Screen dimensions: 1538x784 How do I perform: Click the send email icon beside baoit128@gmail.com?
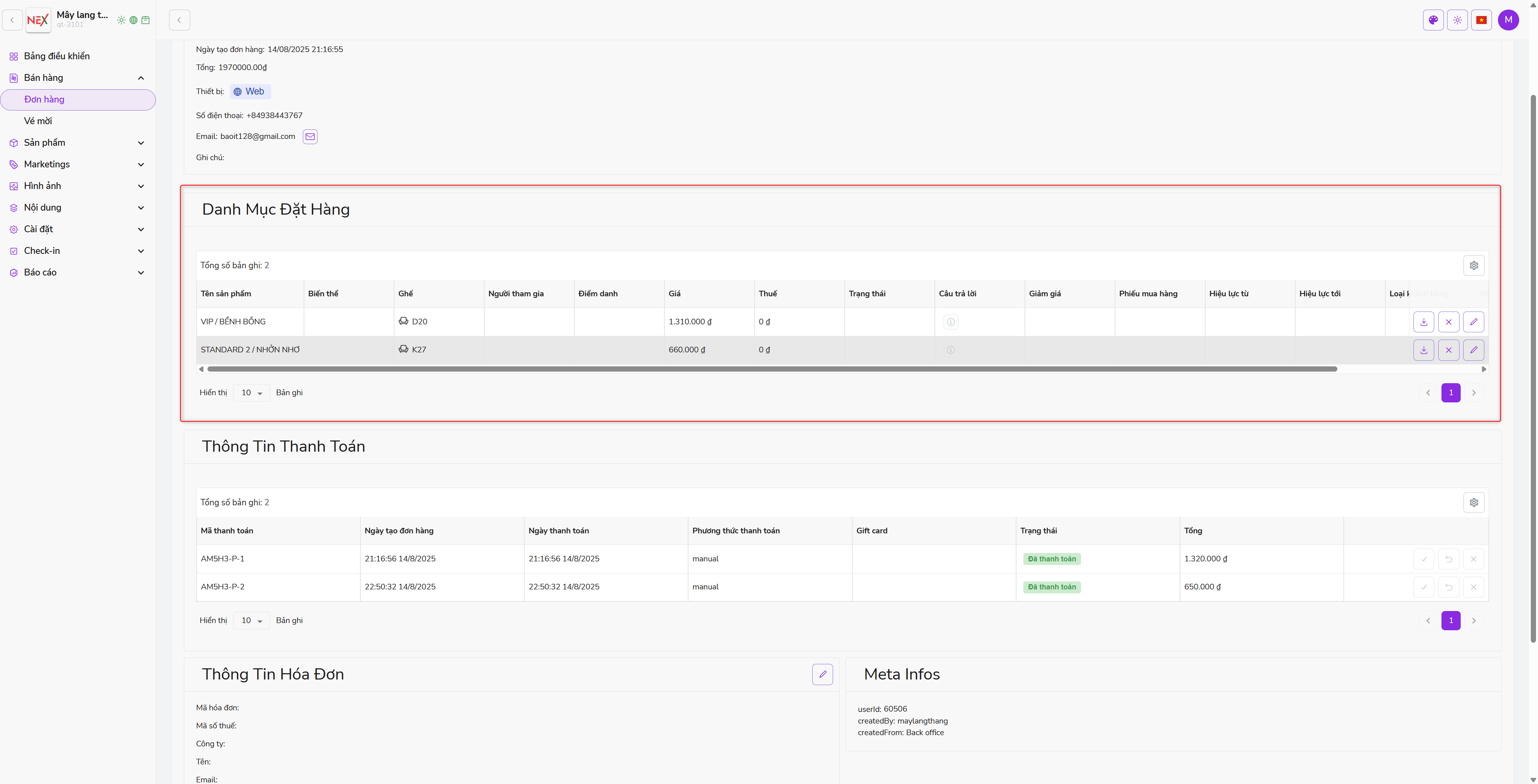(310, 137)
